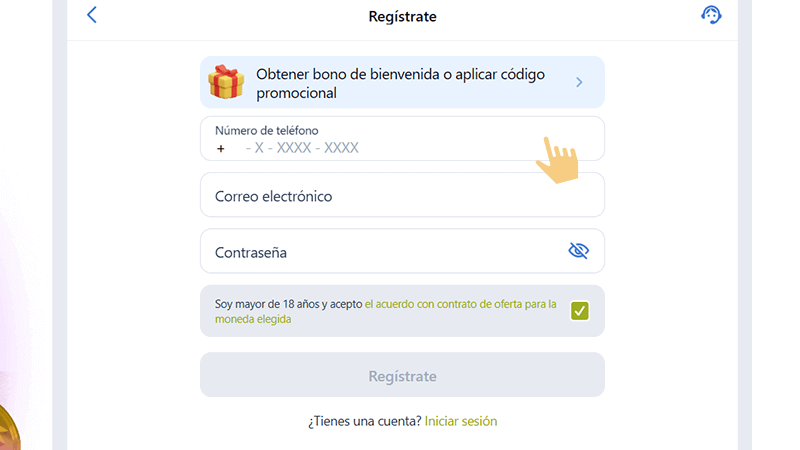The width and height of the screenshot is (800, 450).
Task: Click the "Correo electrónico" field
Action: pyautogui.click(x=400, y=195)
